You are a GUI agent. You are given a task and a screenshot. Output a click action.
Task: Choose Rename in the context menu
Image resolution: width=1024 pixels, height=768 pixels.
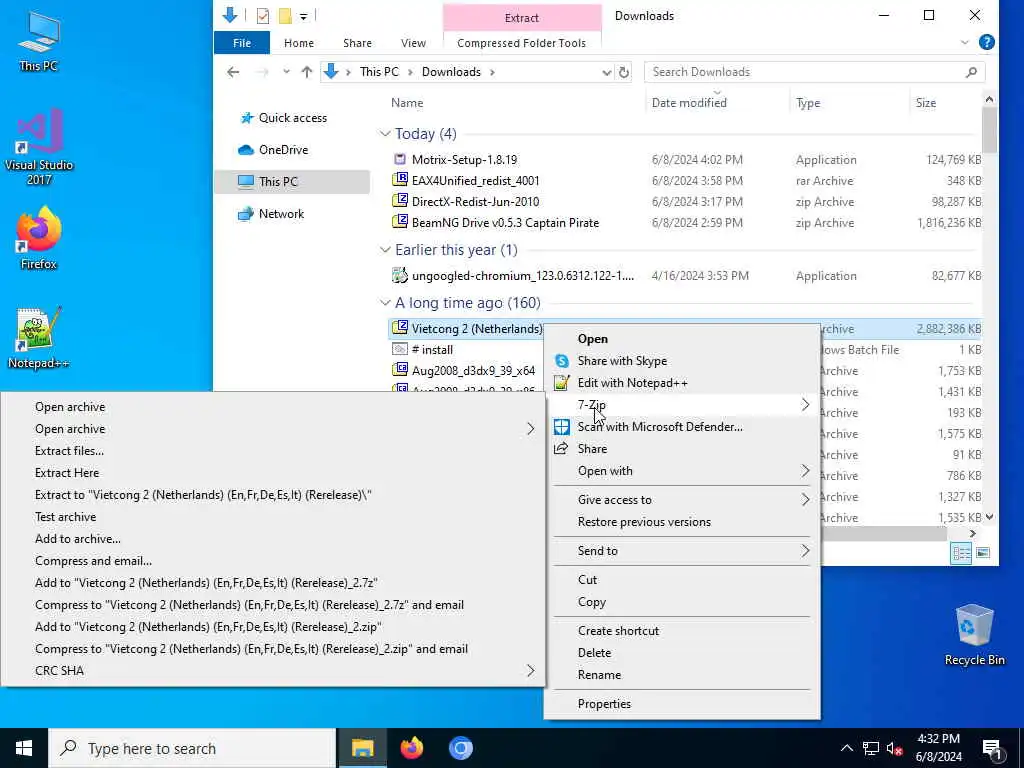click(x=682, y=675)
